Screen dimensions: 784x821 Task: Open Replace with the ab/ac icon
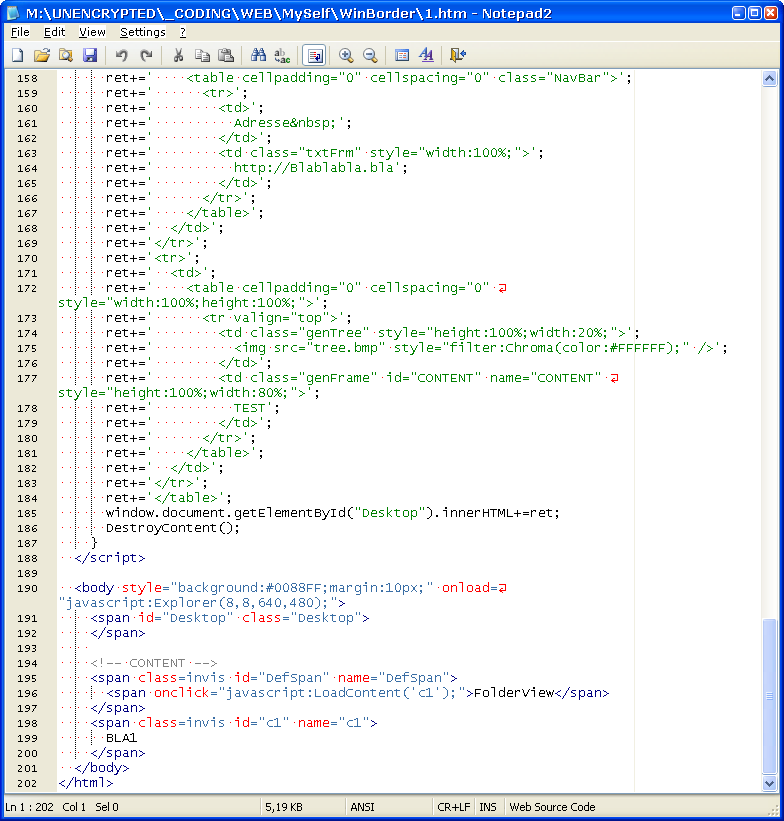pos(282,55)
